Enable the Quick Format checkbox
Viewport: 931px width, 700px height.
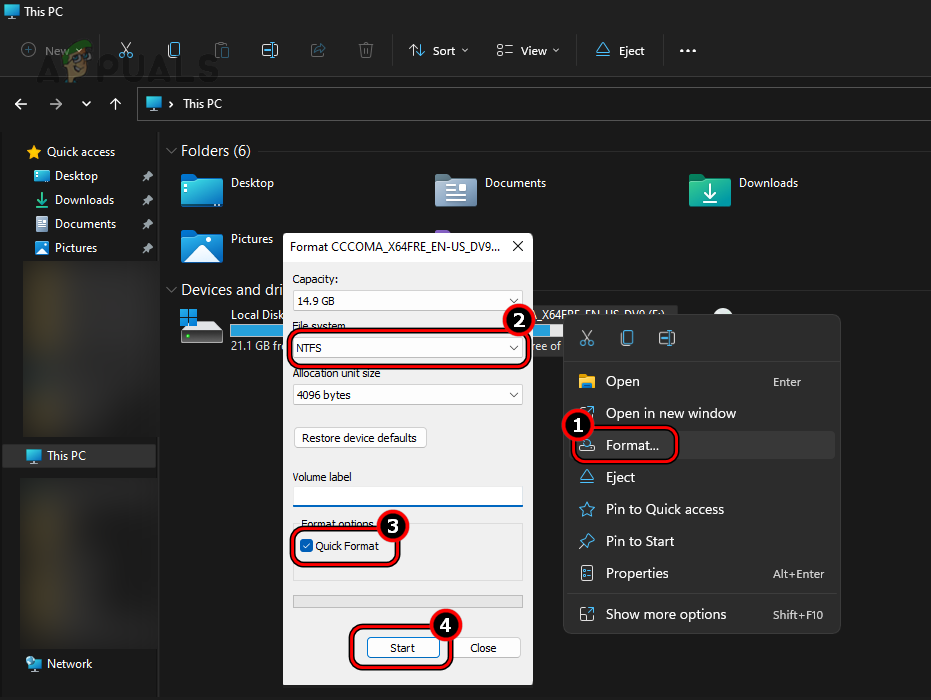305,547
